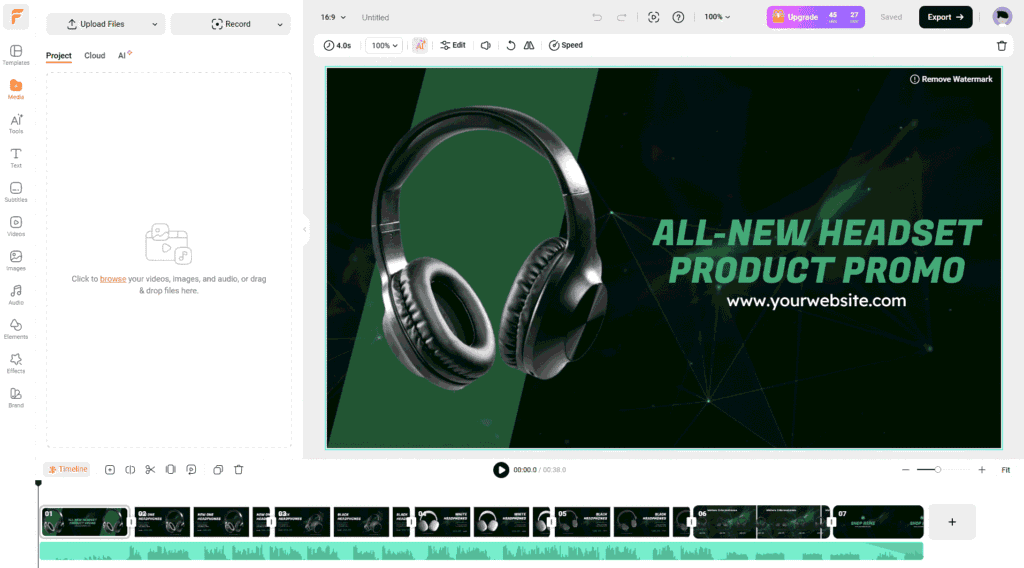This screenshot has height=568, width=1024.
Task: Select the Media sidebar icon
Action: click(16, 89)
